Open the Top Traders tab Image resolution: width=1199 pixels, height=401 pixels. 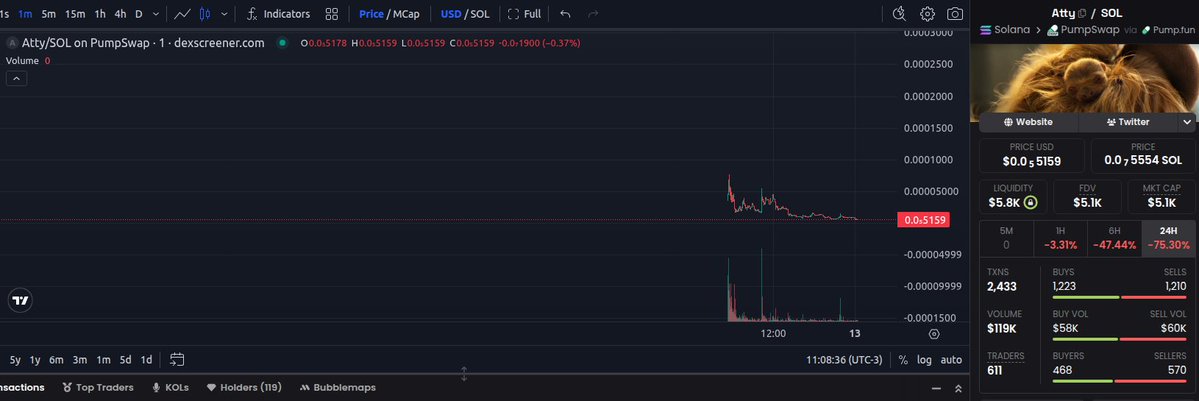tap(98, 387)
